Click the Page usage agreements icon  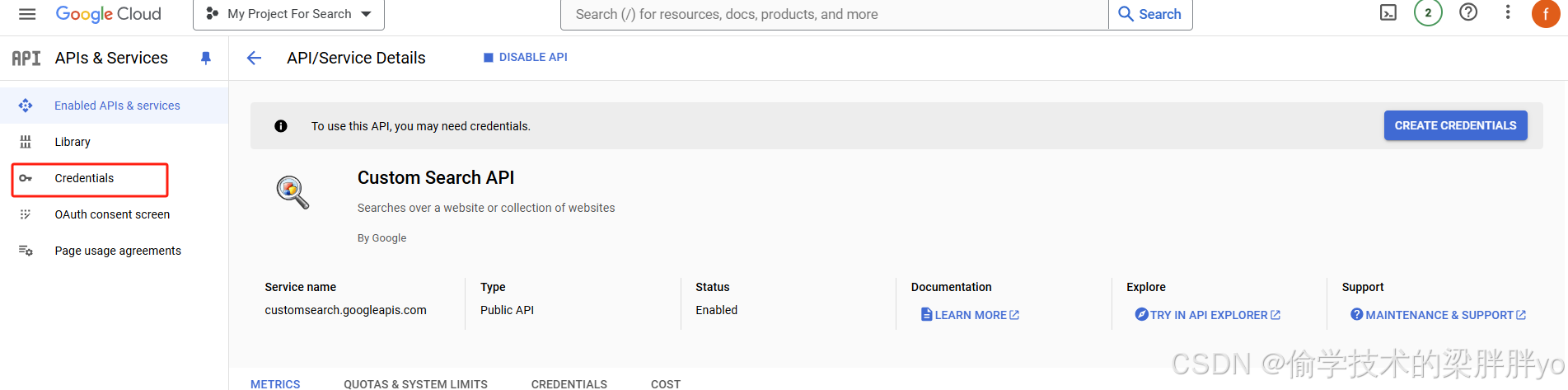tap(26, 251)
